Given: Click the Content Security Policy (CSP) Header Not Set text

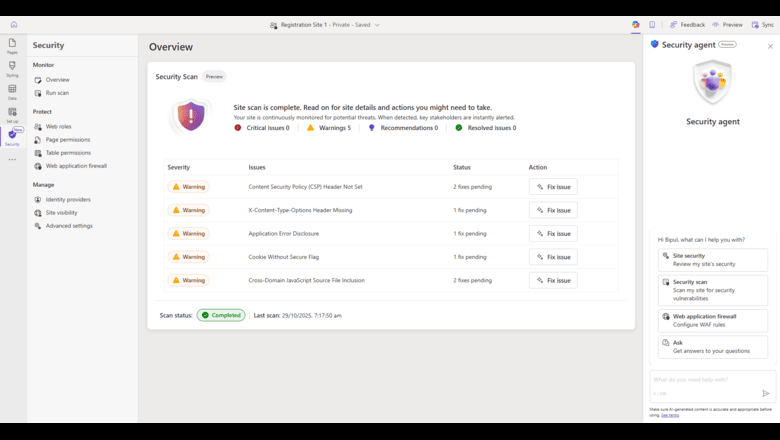Looking at the screenshot, I should [305, 187].
